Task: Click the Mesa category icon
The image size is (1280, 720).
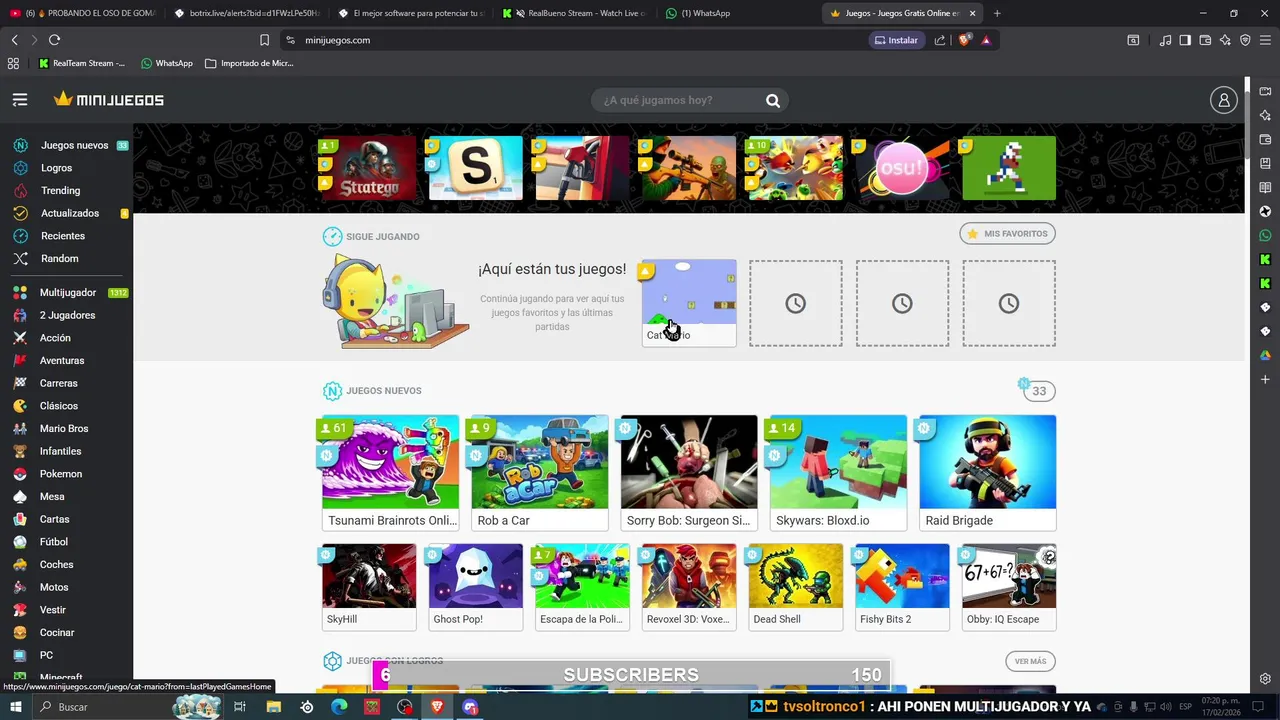Action: pos(20,496)
